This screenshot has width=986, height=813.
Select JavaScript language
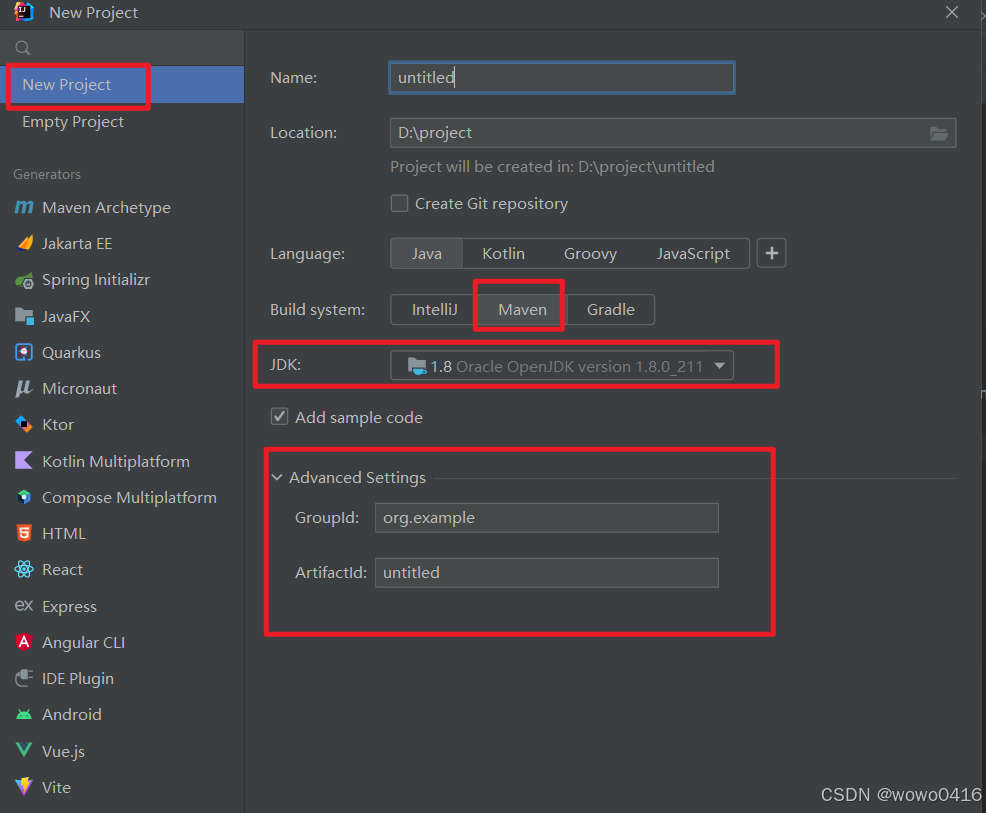tap(693, 253)
